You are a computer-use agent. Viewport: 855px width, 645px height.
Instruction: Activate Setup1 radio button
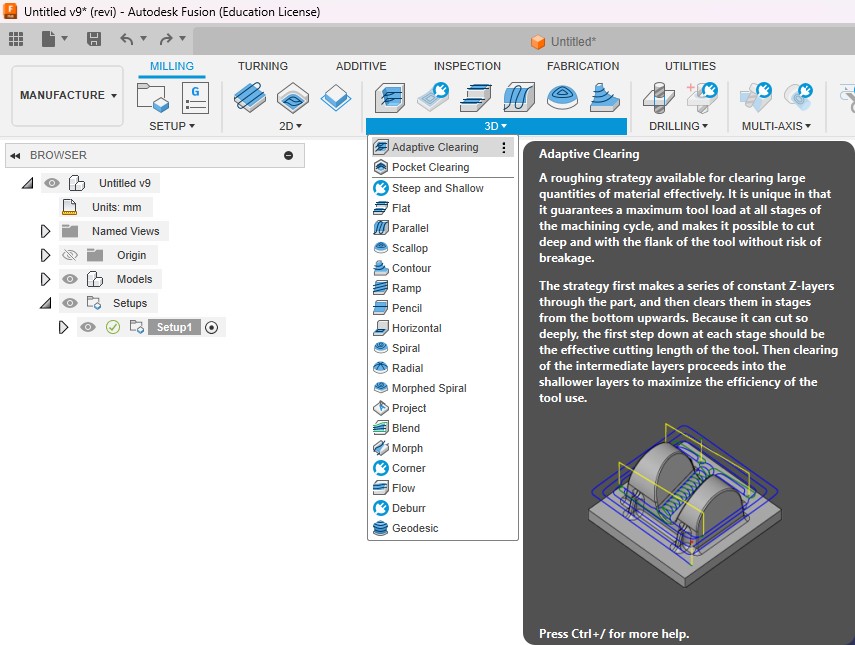tap(212, 328)
